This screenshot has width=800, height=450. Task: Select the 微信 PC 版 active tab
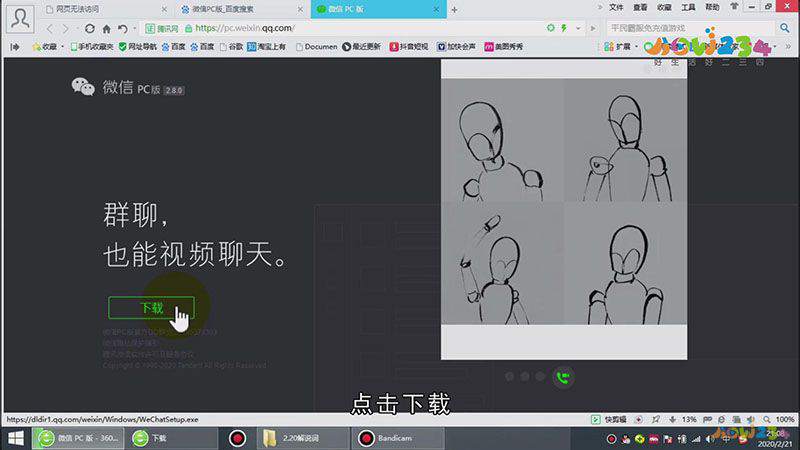[x=378, y=9]
